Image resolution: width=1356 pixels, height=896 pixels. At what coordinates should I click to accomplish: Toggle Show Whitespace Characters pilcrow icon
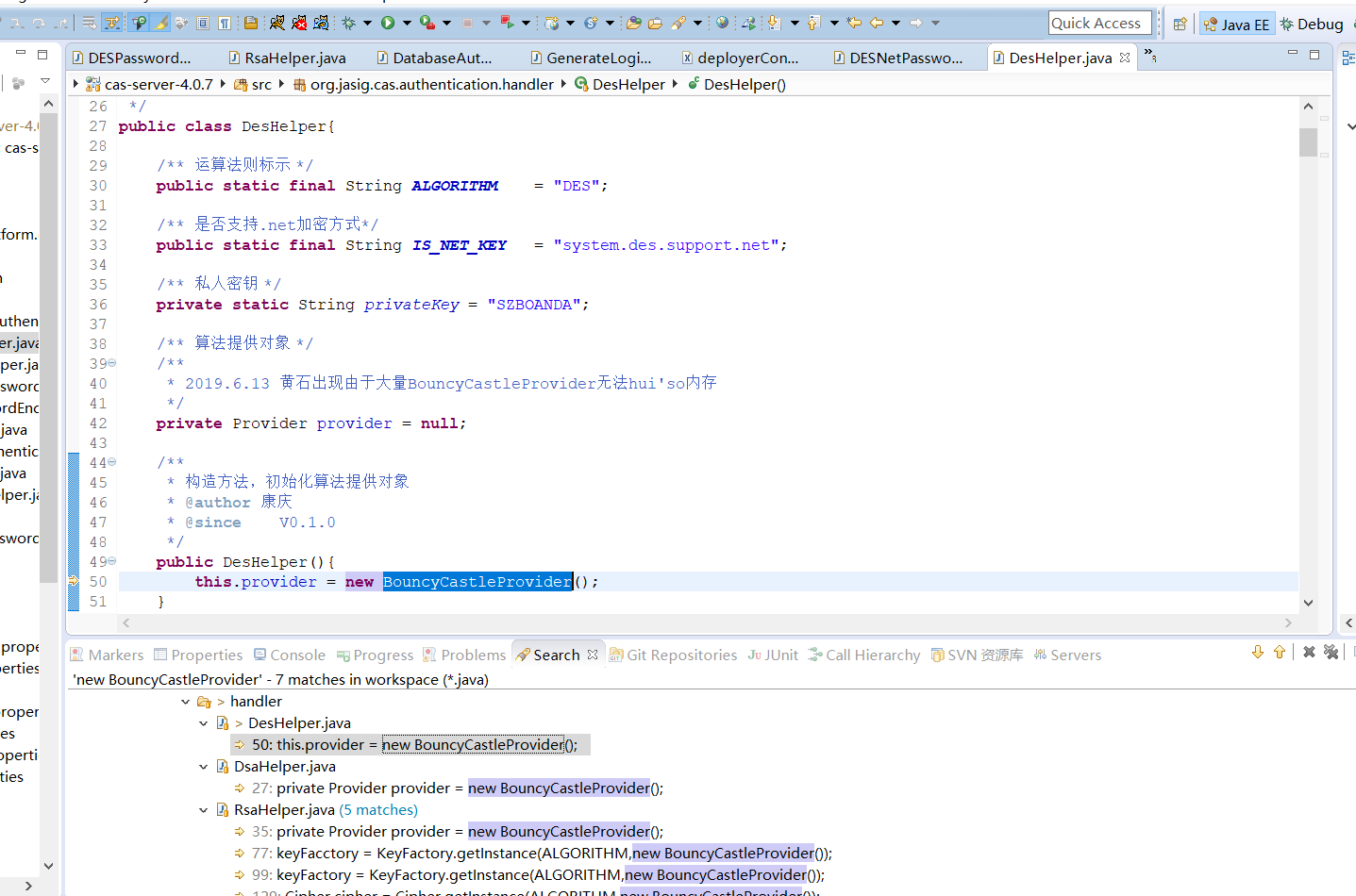click(225, 23)
